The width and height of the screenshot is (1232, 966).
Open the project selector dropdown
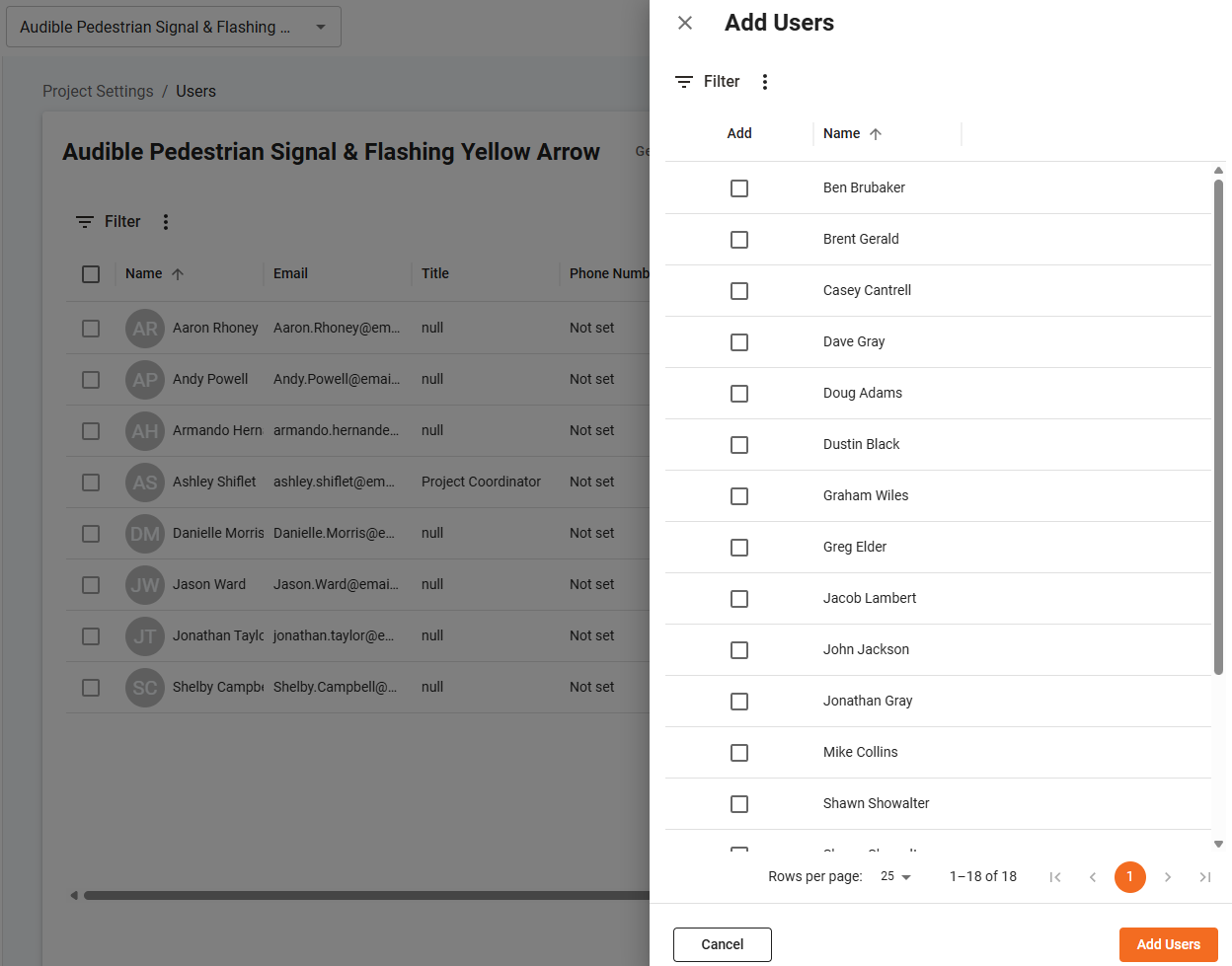(x=174, y=27)
